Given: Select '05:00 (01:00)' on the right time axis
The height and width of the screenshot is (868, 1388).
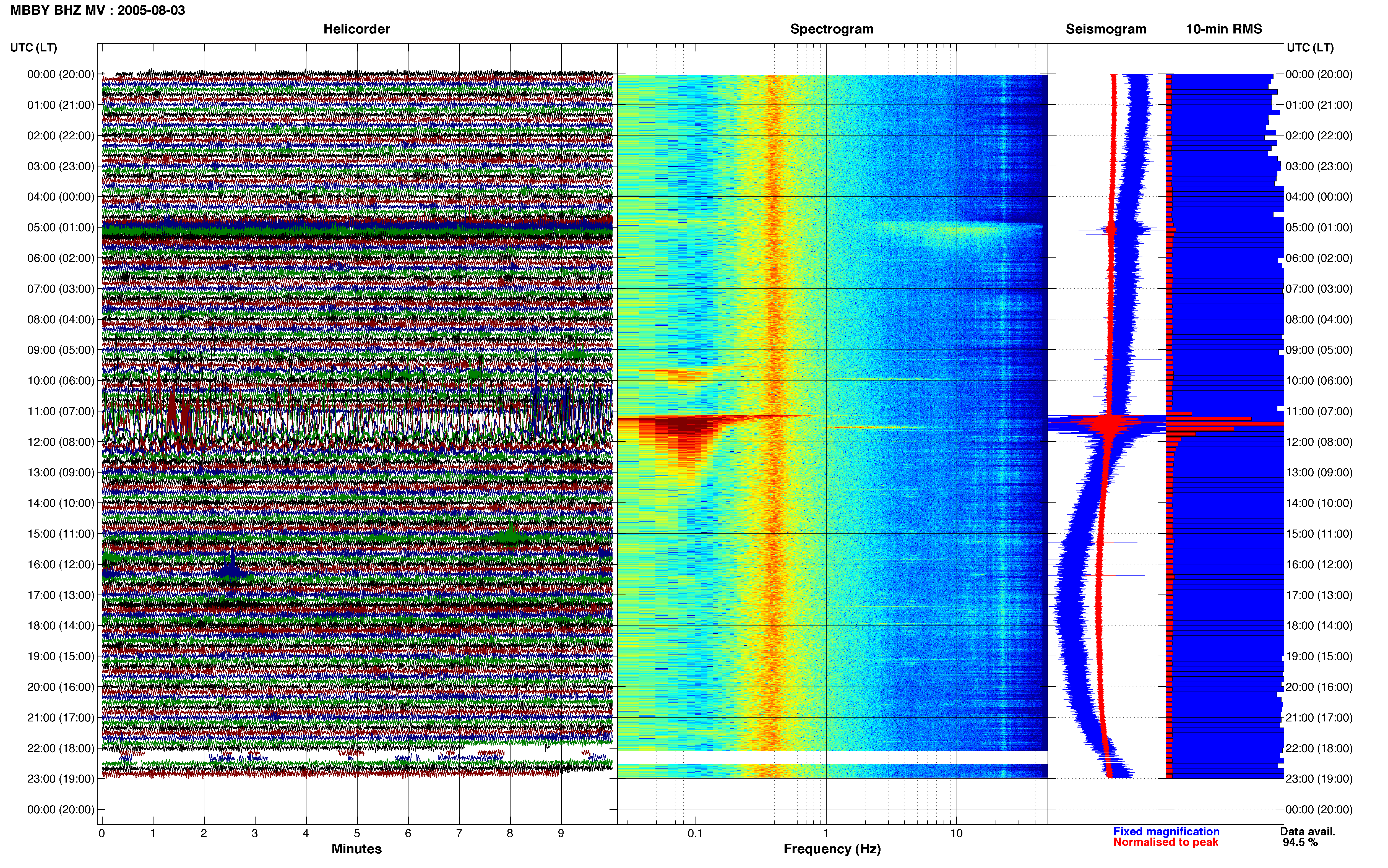Looking at the screenshot, I should pos(1319,227).
